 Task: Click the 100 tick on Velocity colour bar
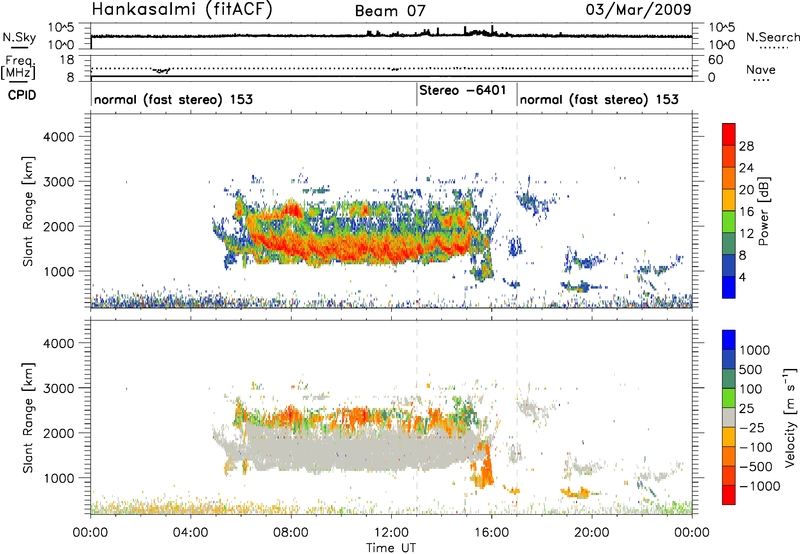click(751, 389)
